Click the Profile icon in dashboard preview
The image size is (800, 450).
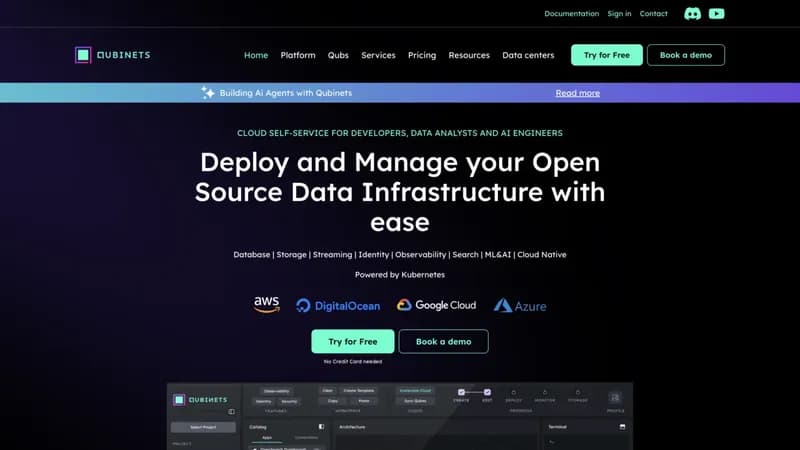(x=615, y=397)
